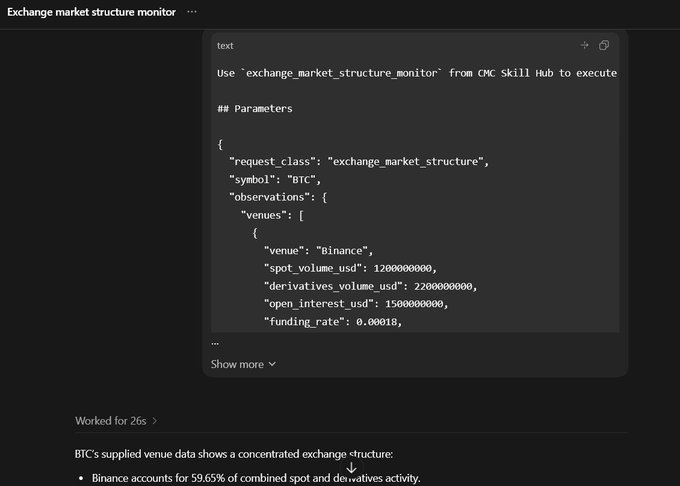Expand the message with Show more
The image size is (680, 486).
[243, 364]
